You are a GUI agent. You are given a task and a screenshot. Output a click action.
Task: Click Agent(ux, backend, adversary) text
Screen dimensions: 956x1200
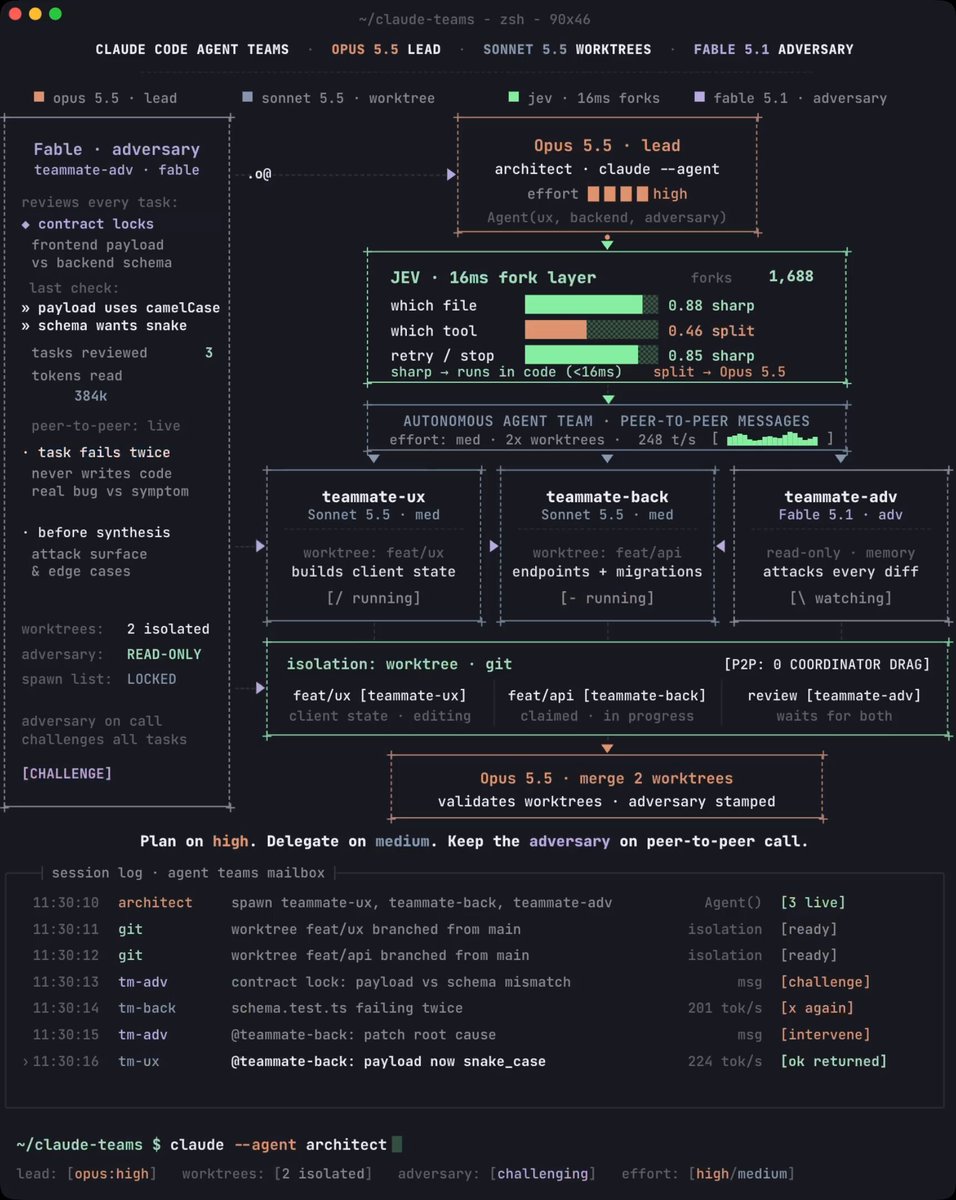tap(607, 217)
